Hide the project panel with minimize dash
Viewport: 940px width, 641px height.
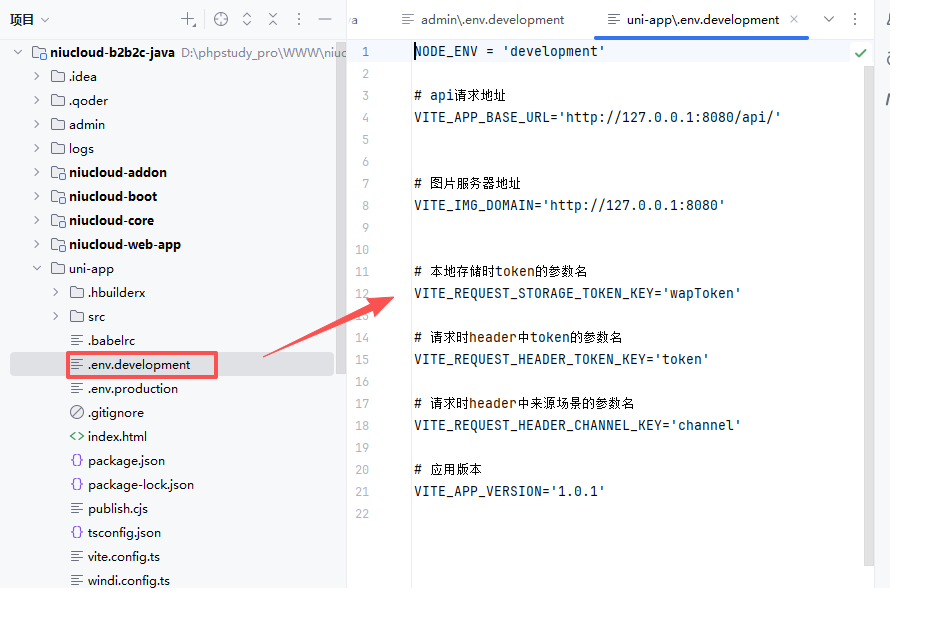(325, 19)
